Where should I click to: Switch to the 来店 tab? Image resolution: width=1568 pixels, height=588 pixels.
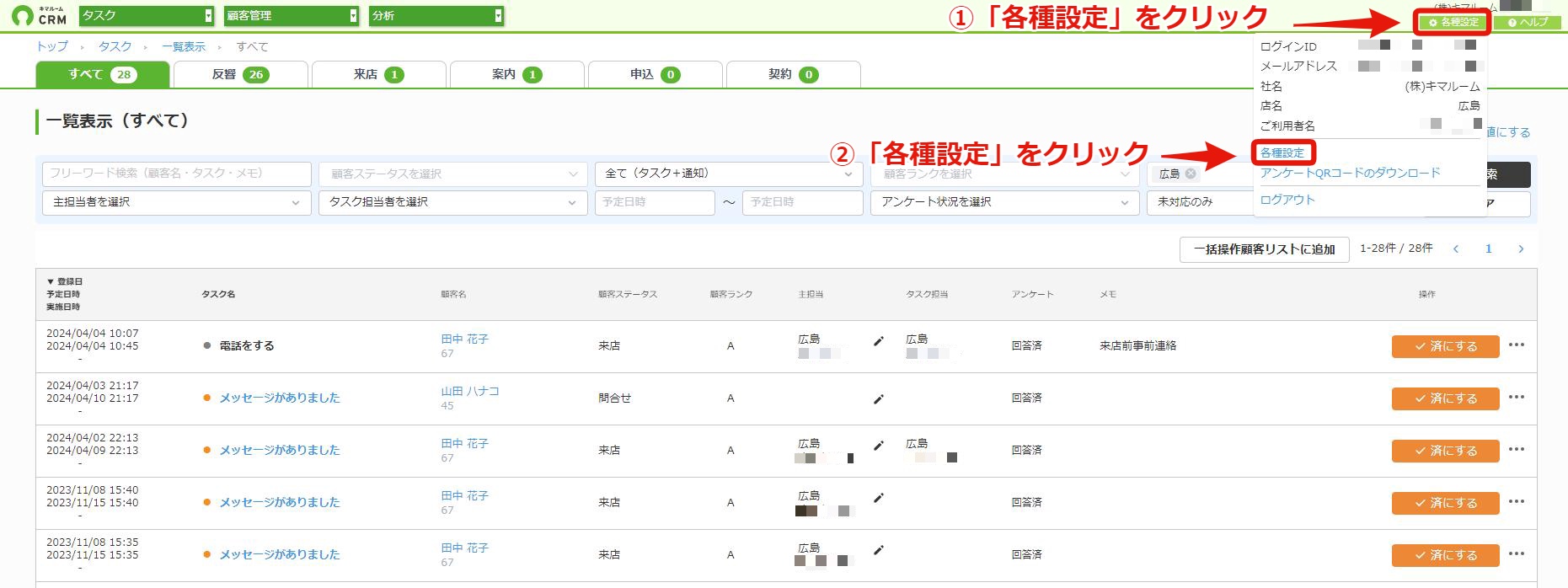[378, 74]
